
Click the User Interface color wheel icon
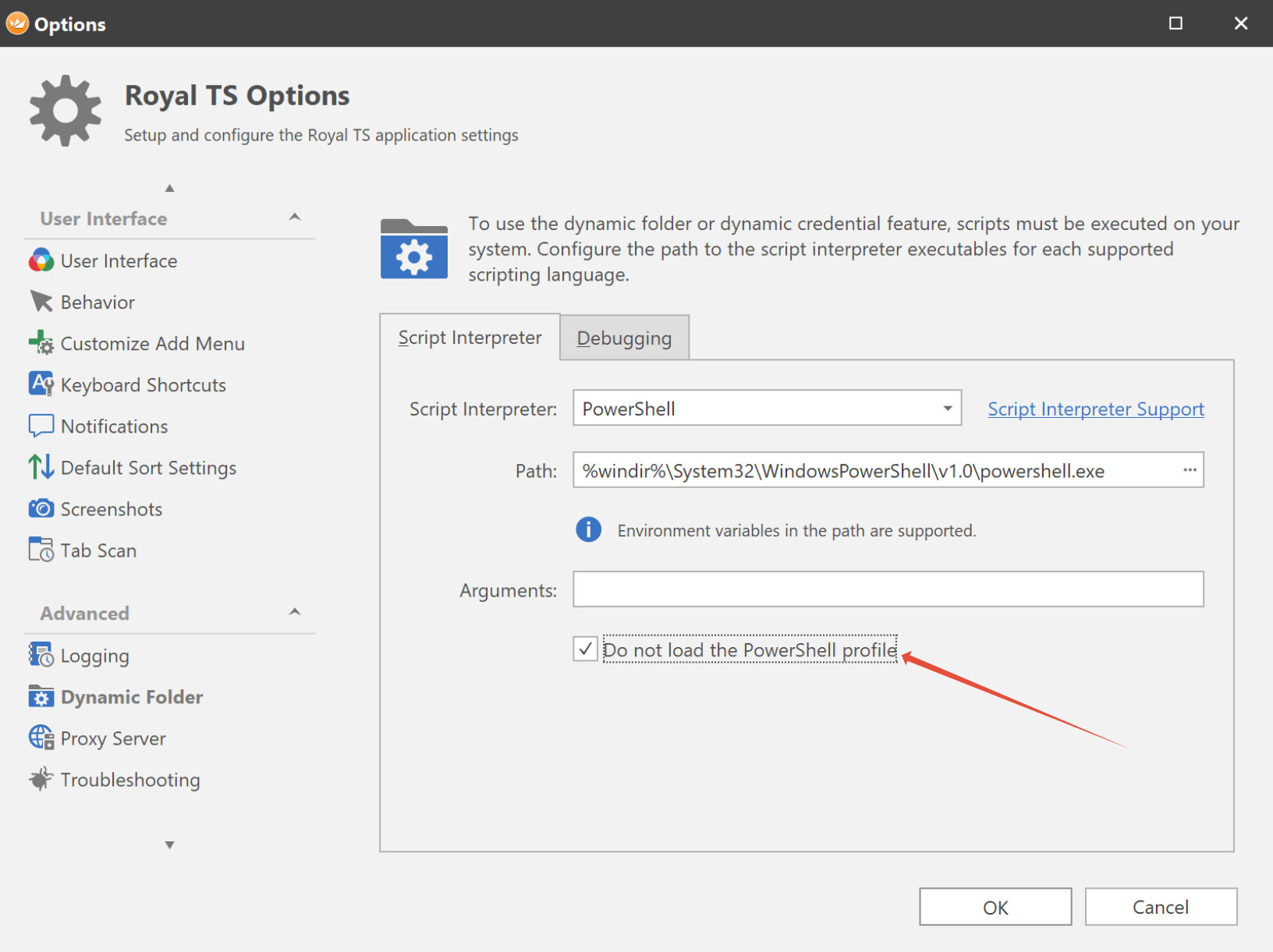(41, 260)
